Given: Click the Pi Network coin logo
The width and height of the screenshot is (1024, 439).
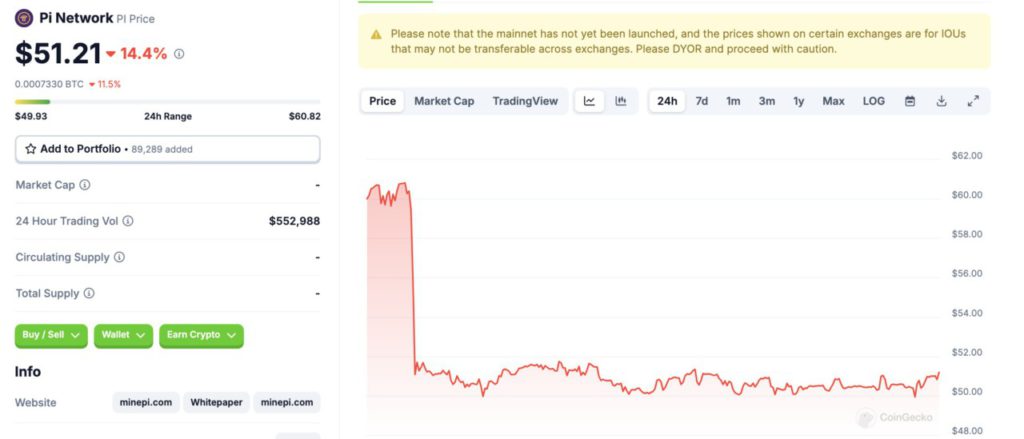Looking at the screenshot, I should pos(24,18).
